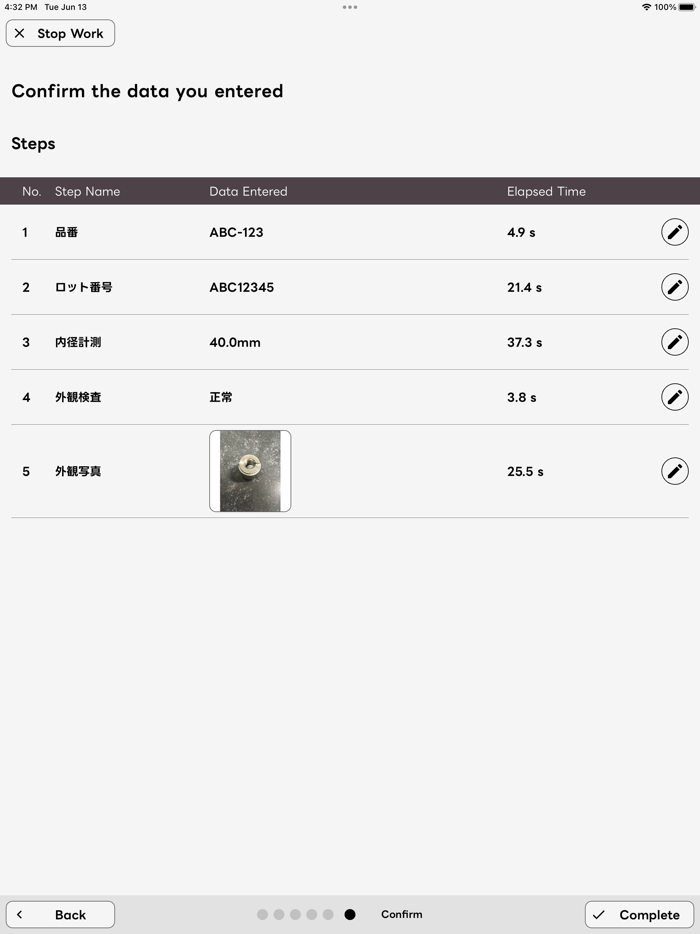The height and width of the screenshot is (934, 700).
Task: Tap the ABC-123 part number value
Action: (236, 232)
